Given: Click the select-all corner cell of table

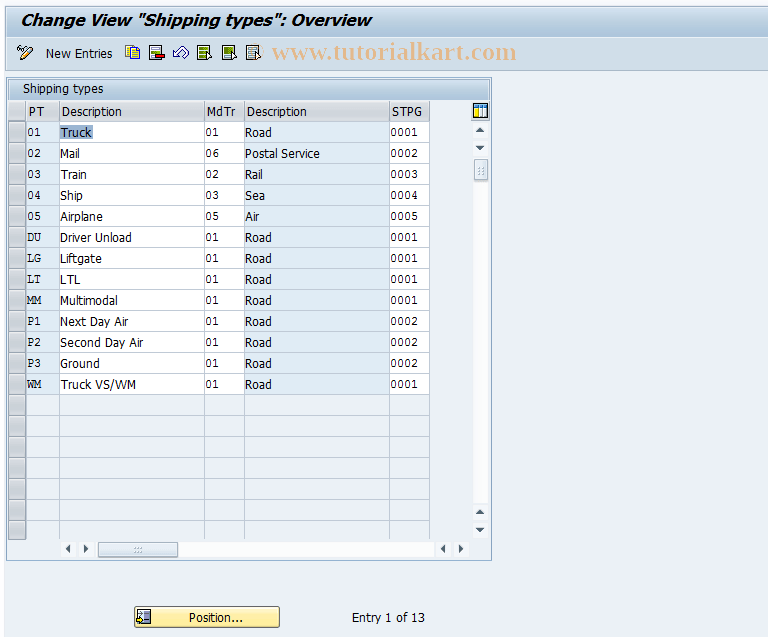Looking at the screenshot, I should (x=17, y=112).
